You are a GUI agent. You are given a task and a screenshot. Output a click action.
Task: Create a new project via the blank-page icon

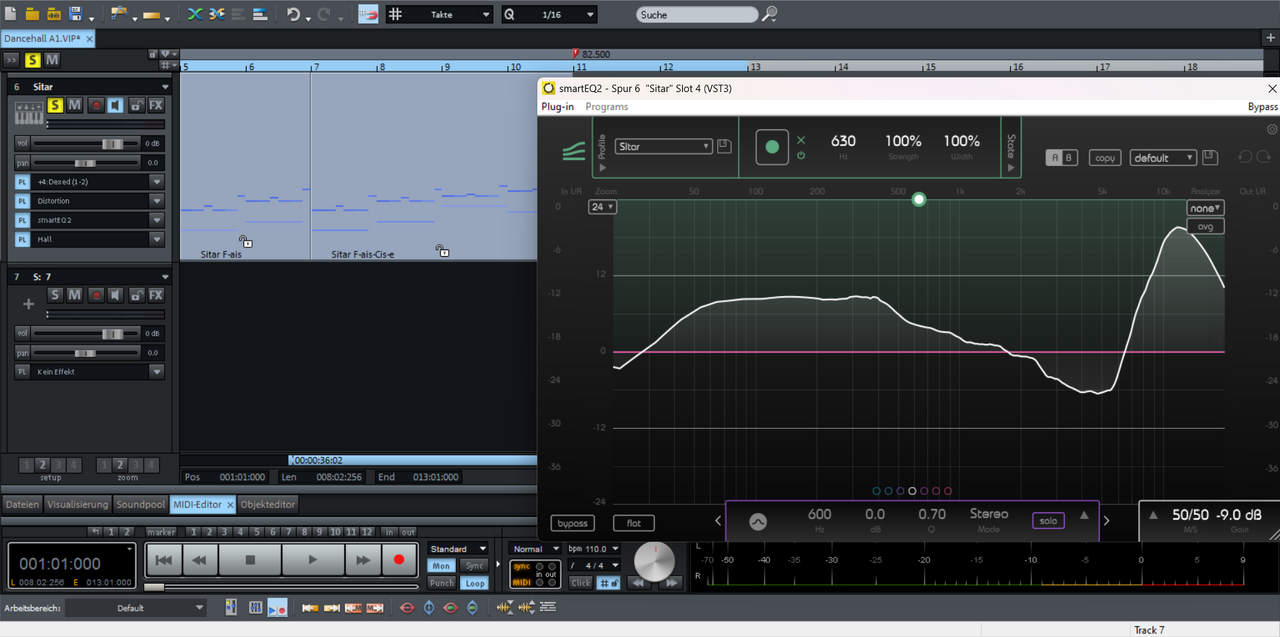[x=11, y=15]
